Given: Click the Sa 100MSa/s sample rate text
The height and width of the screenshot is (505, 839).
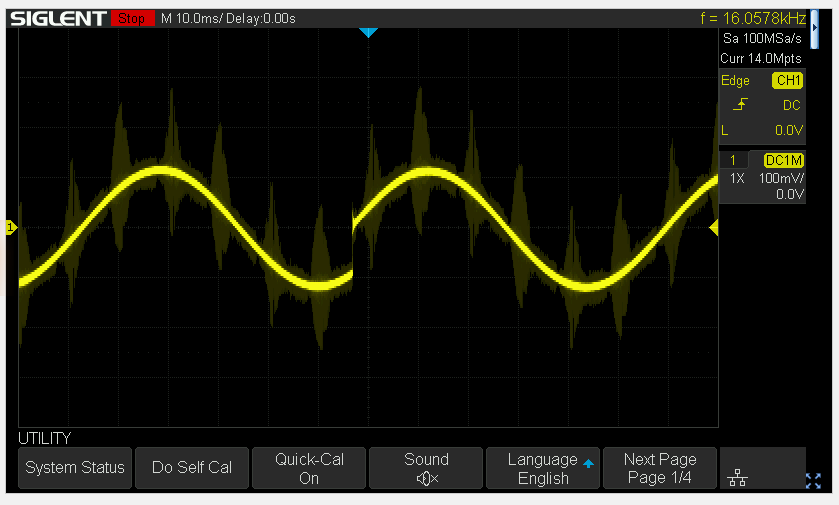Looking at the screenshot, I should (762, 39).
